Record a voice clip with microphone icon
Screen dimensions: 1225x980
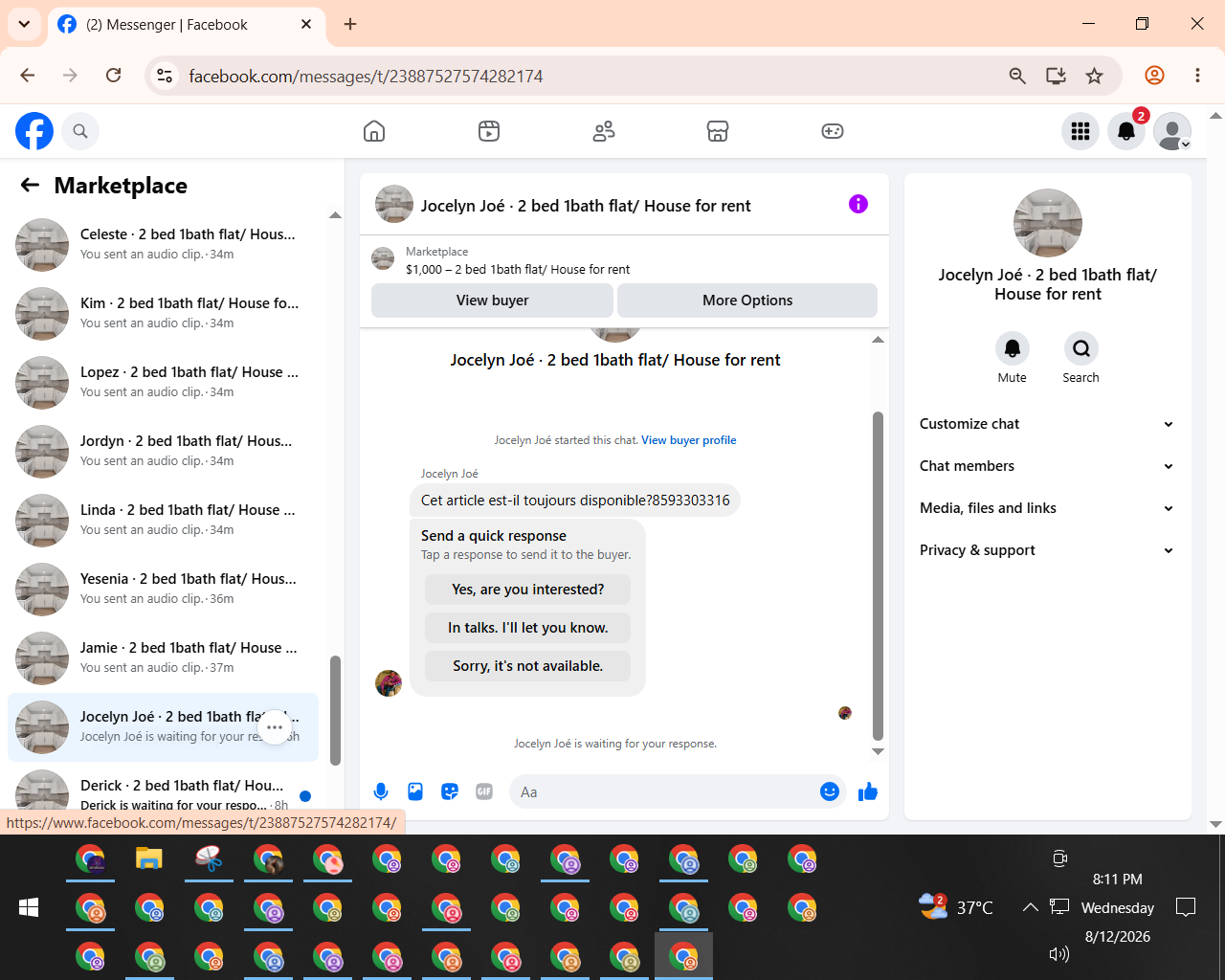coord(381,791)
